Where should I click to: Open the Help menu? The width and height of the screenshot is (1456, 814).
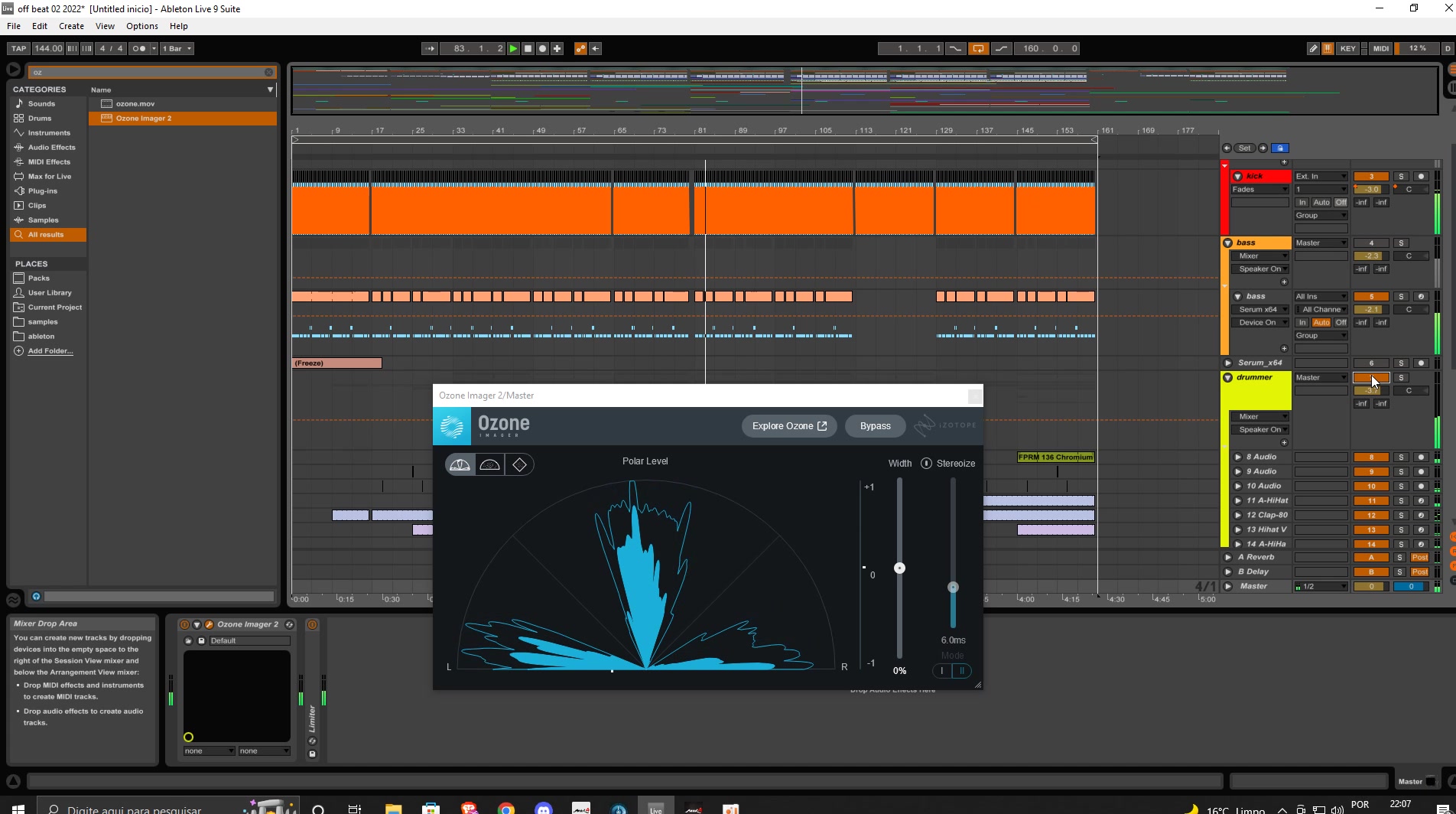click(x=178, y=26)
